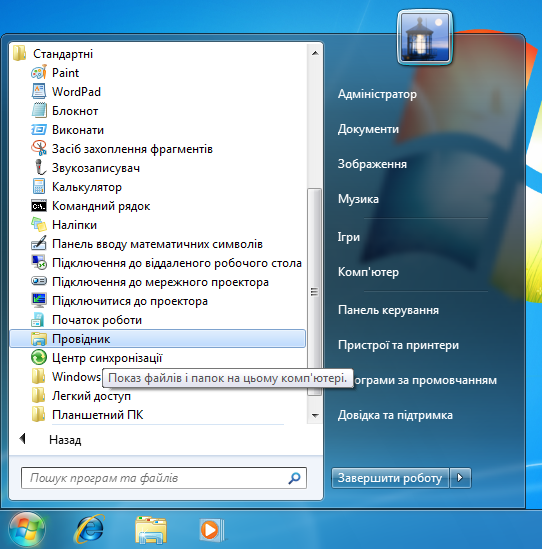Open Програми за промовчанням link
This screenshot has height=549, width=542.
click(x=425, y=380)
